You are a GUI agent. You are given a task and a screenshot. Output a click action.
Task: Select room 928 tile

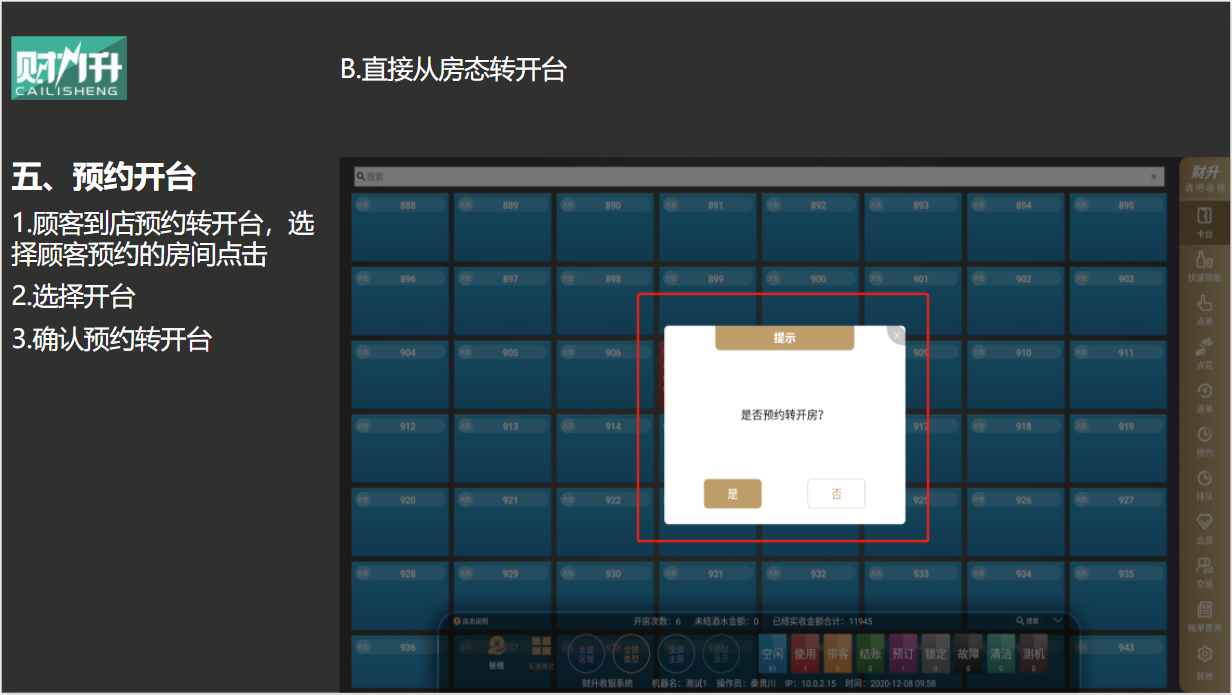tap(401, 596)
